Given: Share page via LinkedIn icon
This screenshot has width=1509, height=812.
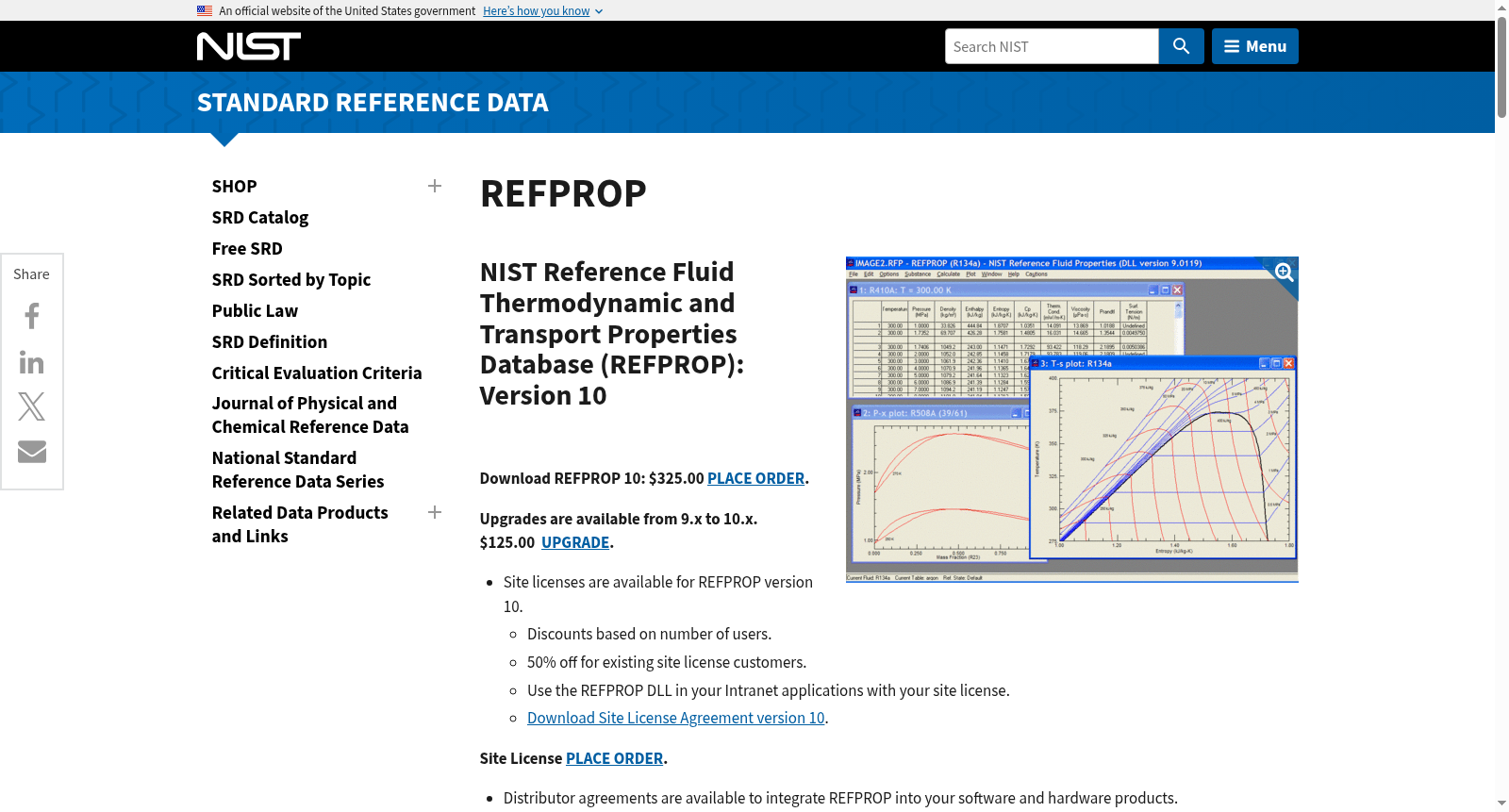Looking at the screenshot, I should [32, 362].
